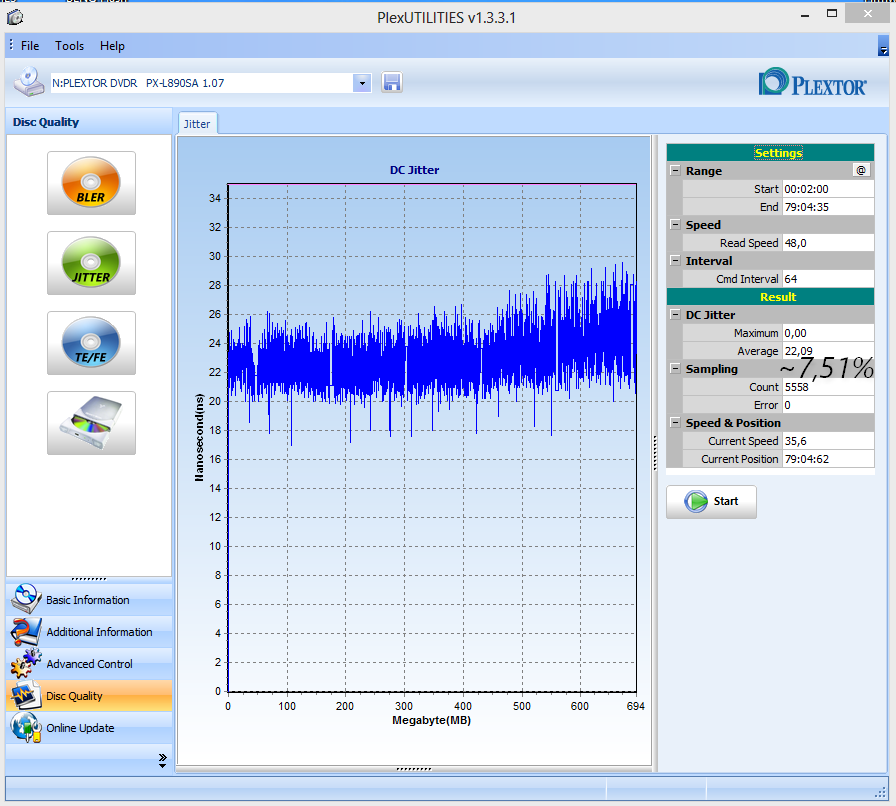Start the jitter test
896x806 pixels.
[x=711, y=502]
